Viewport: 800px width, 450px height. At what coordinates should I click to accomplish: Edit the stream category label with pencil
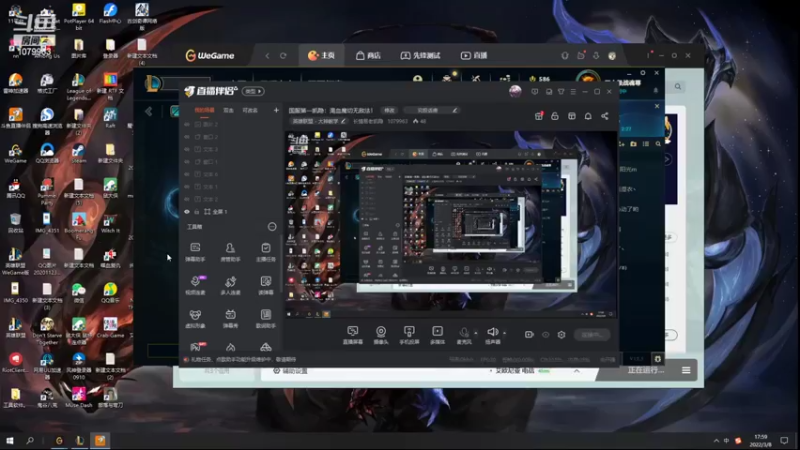coord(343,121)
